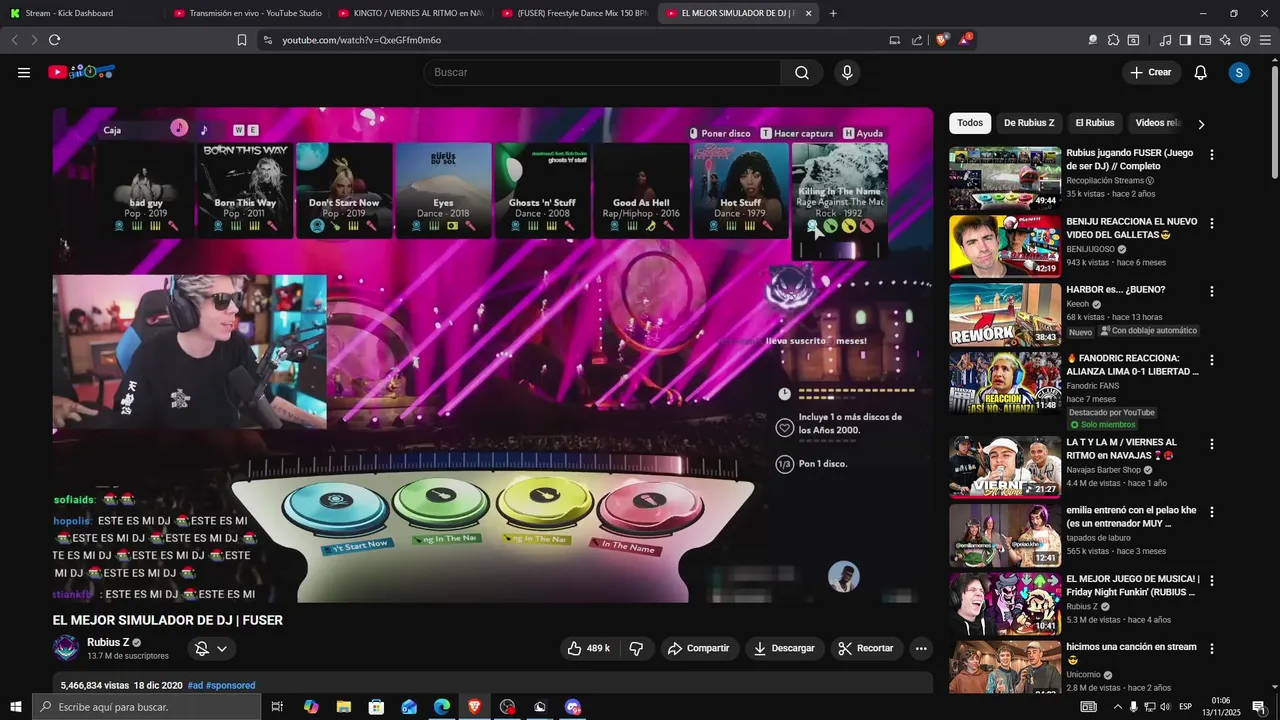Screen dimensions: 1280x720
Task: Switch to Transmisión en vivo YouTube Studio tab
Action: pyautogui.click(x=246, y=13)
